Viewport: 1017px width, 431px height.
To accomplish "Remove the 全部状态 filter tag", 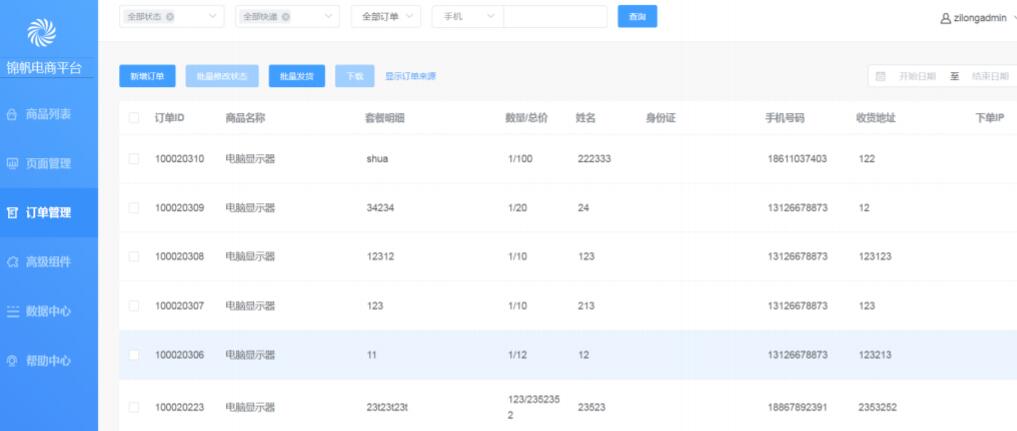I will pos(170,17).
